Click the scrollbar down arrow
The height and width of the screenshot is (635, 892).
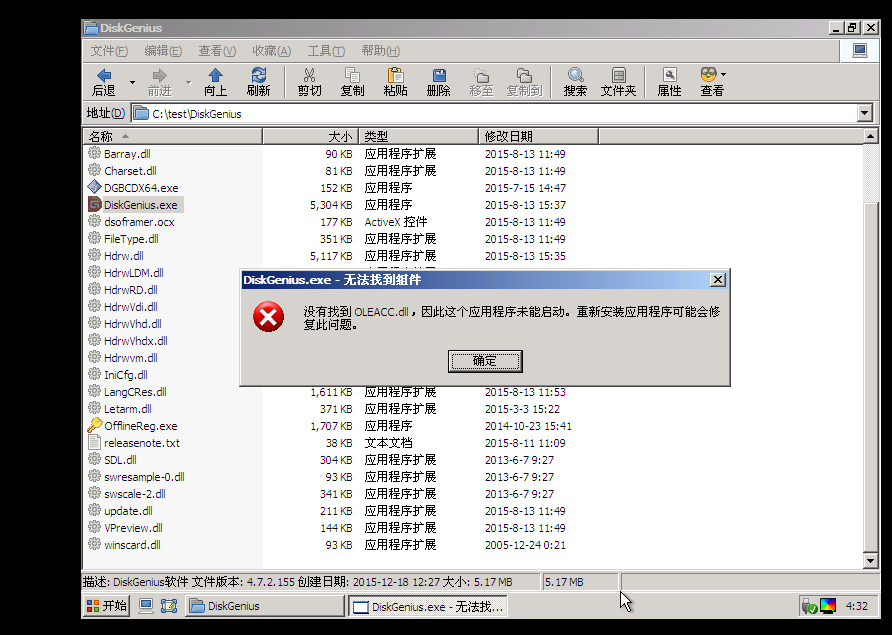point(870,560)
